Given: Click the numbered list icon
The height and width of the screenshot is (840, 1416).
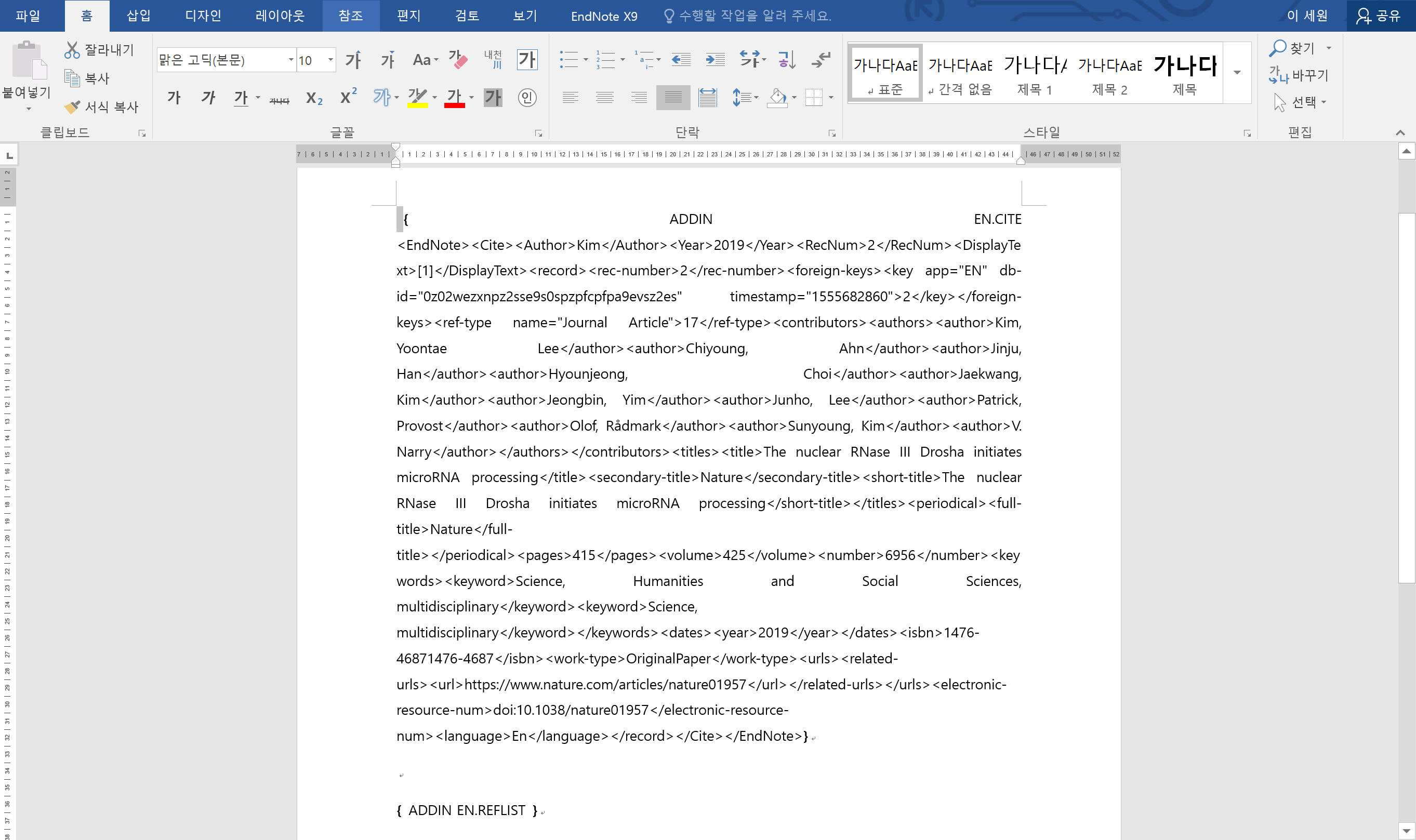Looking at the screenshot, I should (605, 59).
